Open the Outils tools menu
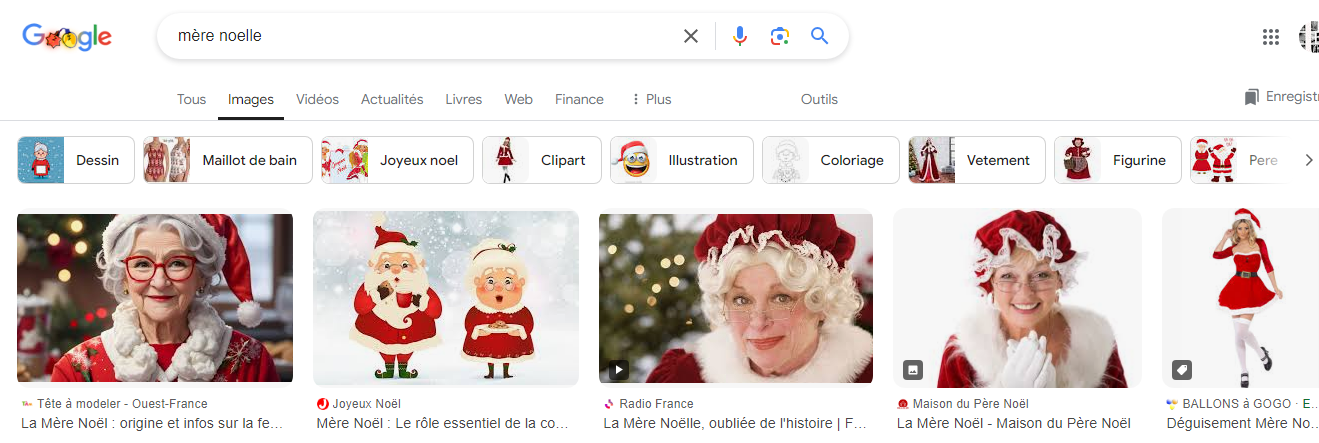The width and height of the screenshot is (1319, 443). coord(819,99)
